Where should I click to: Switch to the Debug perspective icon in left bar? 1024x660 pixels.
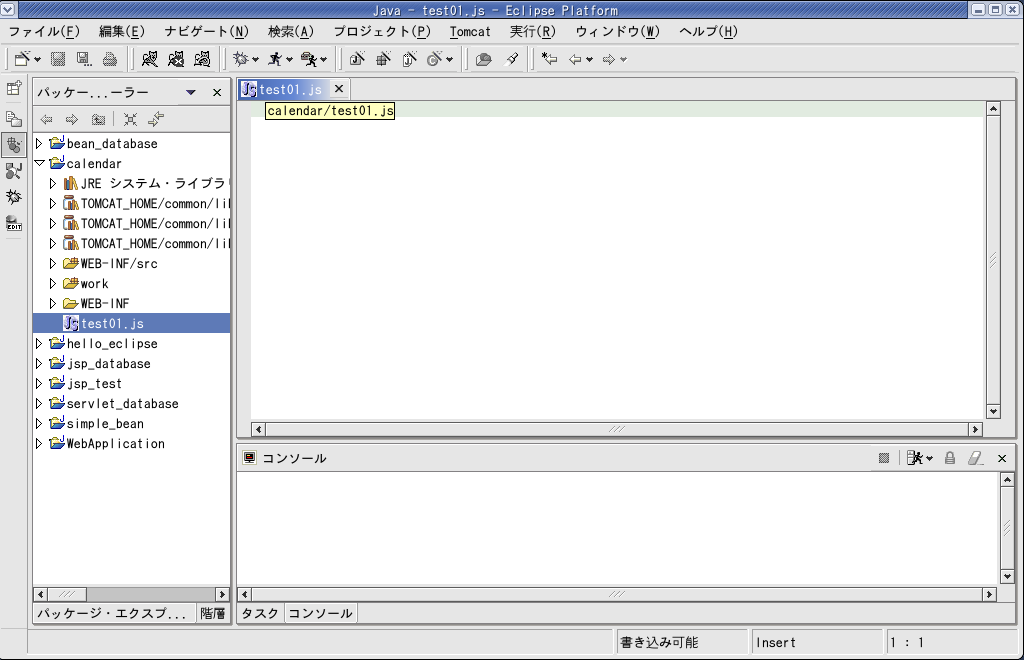point(14,197)
